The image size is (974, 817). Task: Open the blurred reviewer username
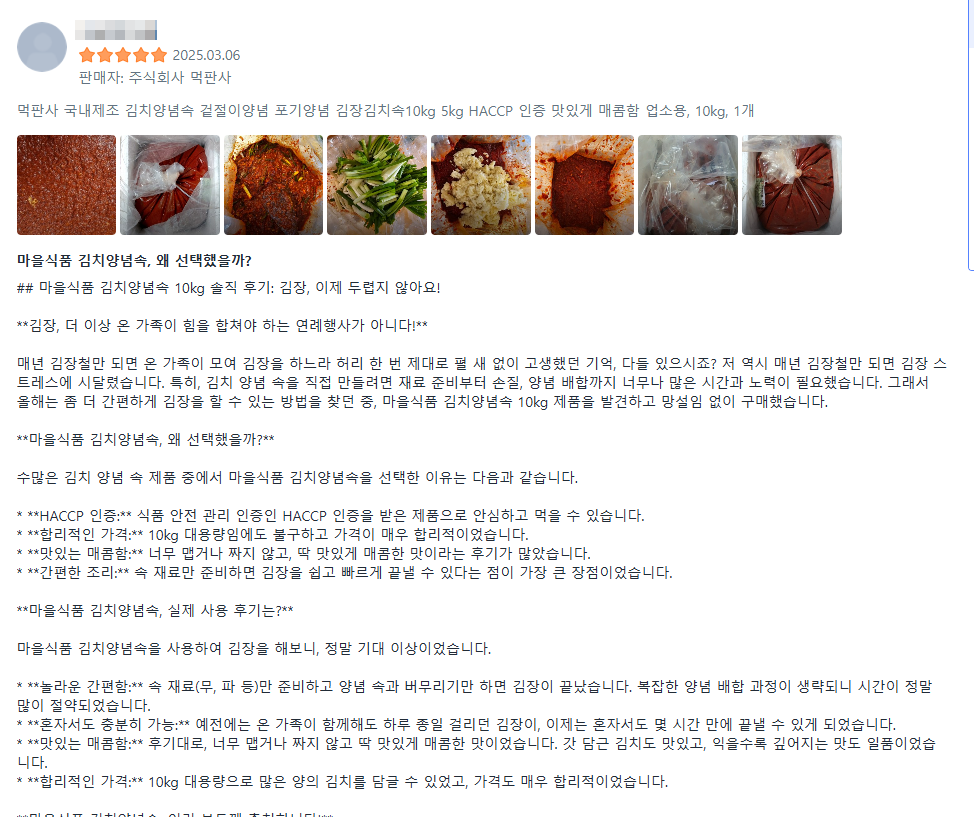116,30
